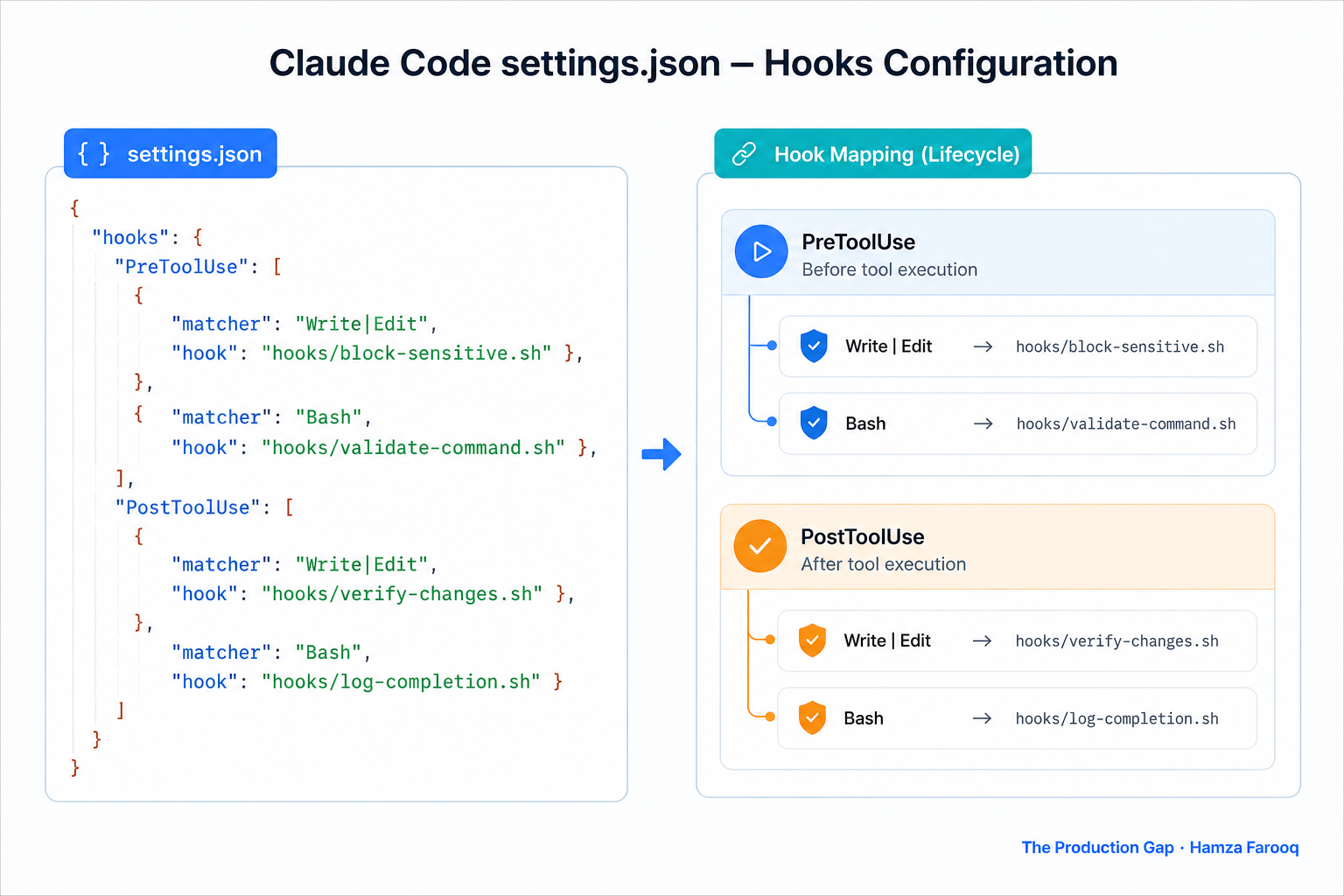The image size is (1344, 896).
Task: Click the blue shield icon in the block-sensitive.sh row
Action: tap(814, 346)
